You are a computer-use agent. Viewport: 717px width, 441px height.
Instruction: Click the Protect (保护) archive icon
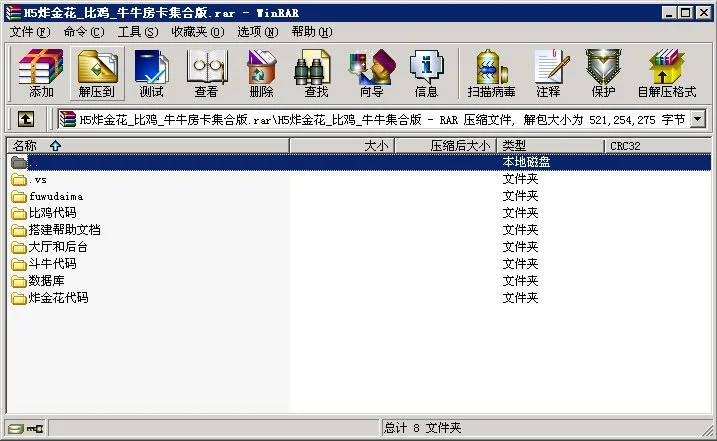point(603,74)
